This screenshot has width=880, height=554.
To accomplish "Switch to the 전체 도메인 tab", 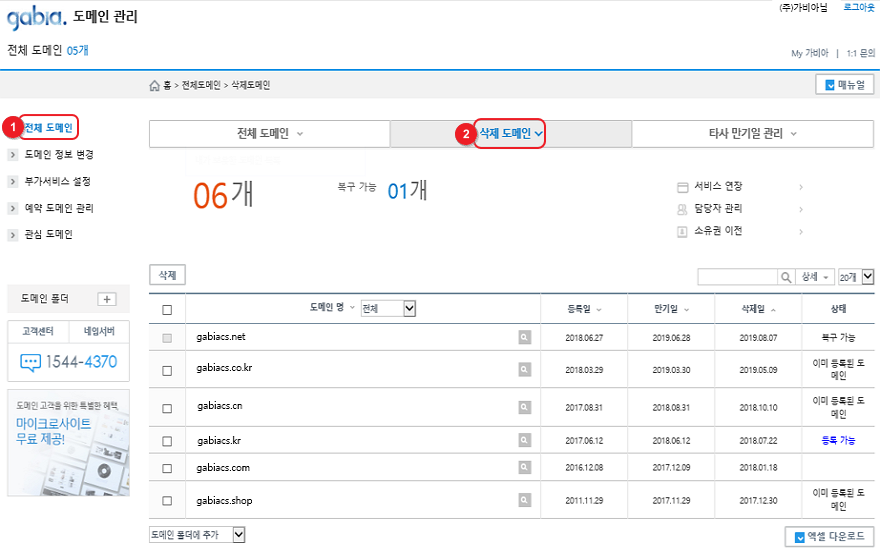I will pos(269,134).
